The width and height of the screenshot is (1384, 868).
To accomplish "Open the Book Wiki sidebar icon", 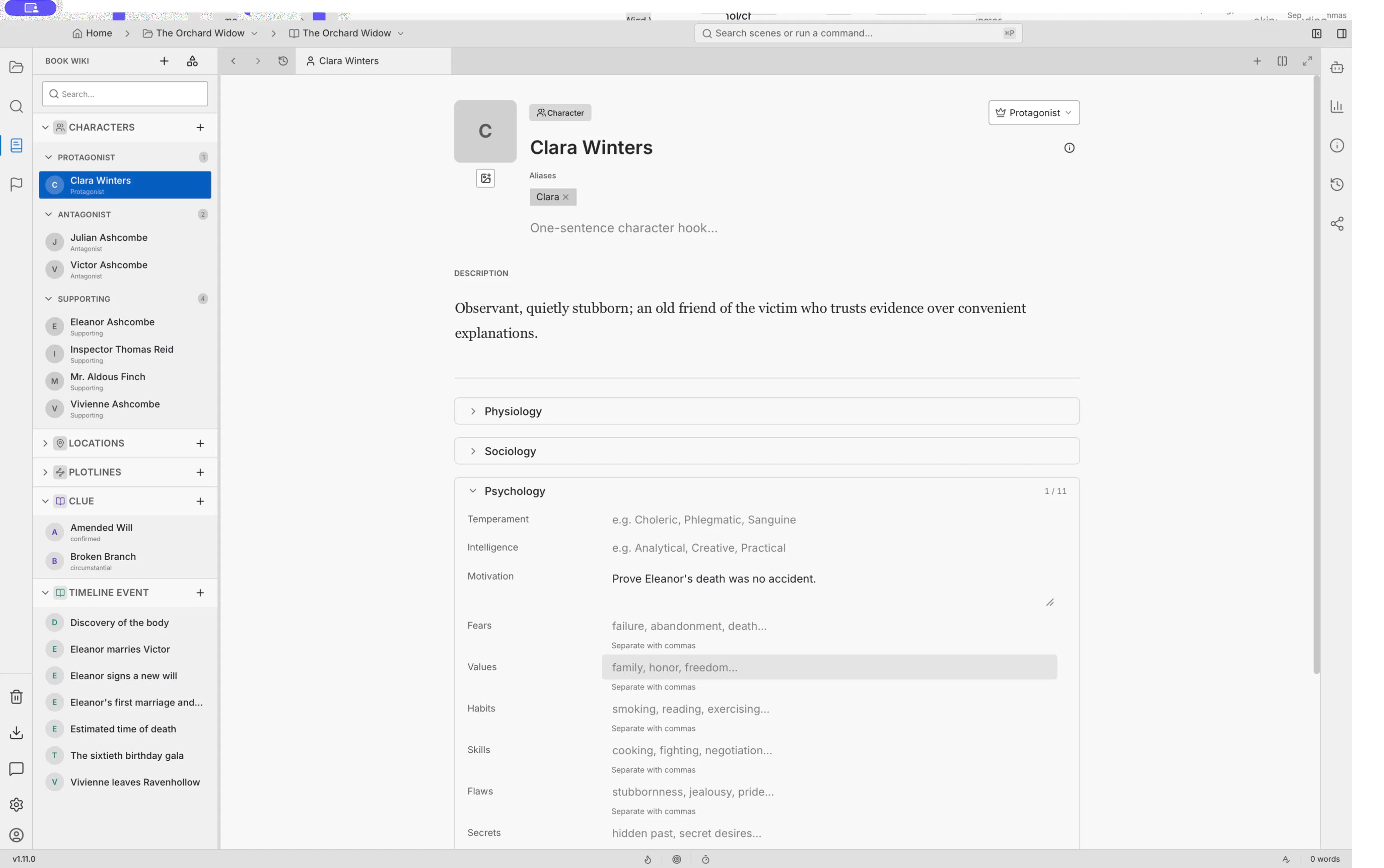I will point(16,145).
